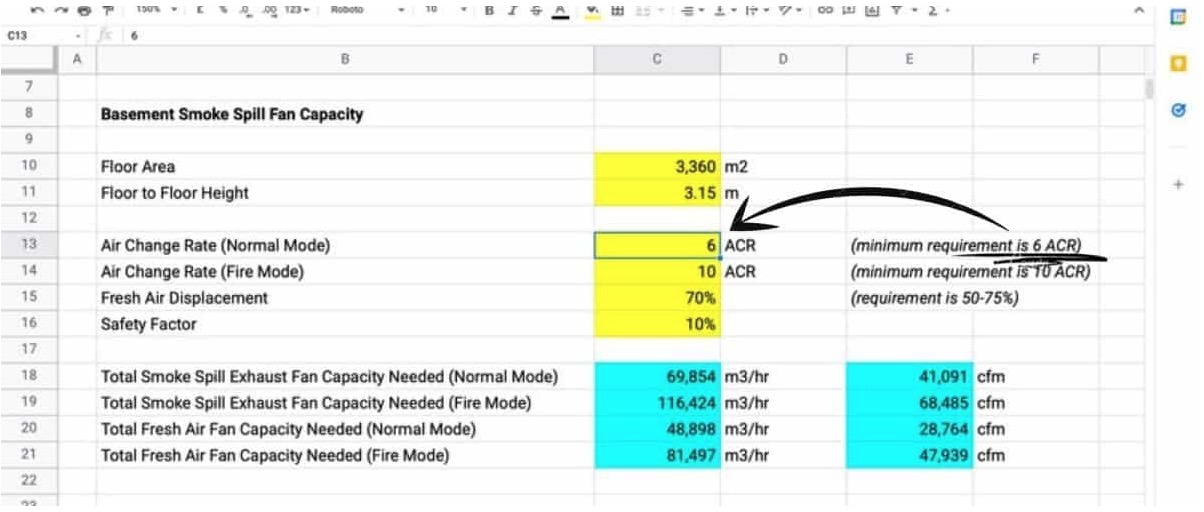Image resolution: width=1204 pixels, height=512 pixels.
Task: Collapse the toolbar with the chevron arrow
Action: (x=1138, y=10)
